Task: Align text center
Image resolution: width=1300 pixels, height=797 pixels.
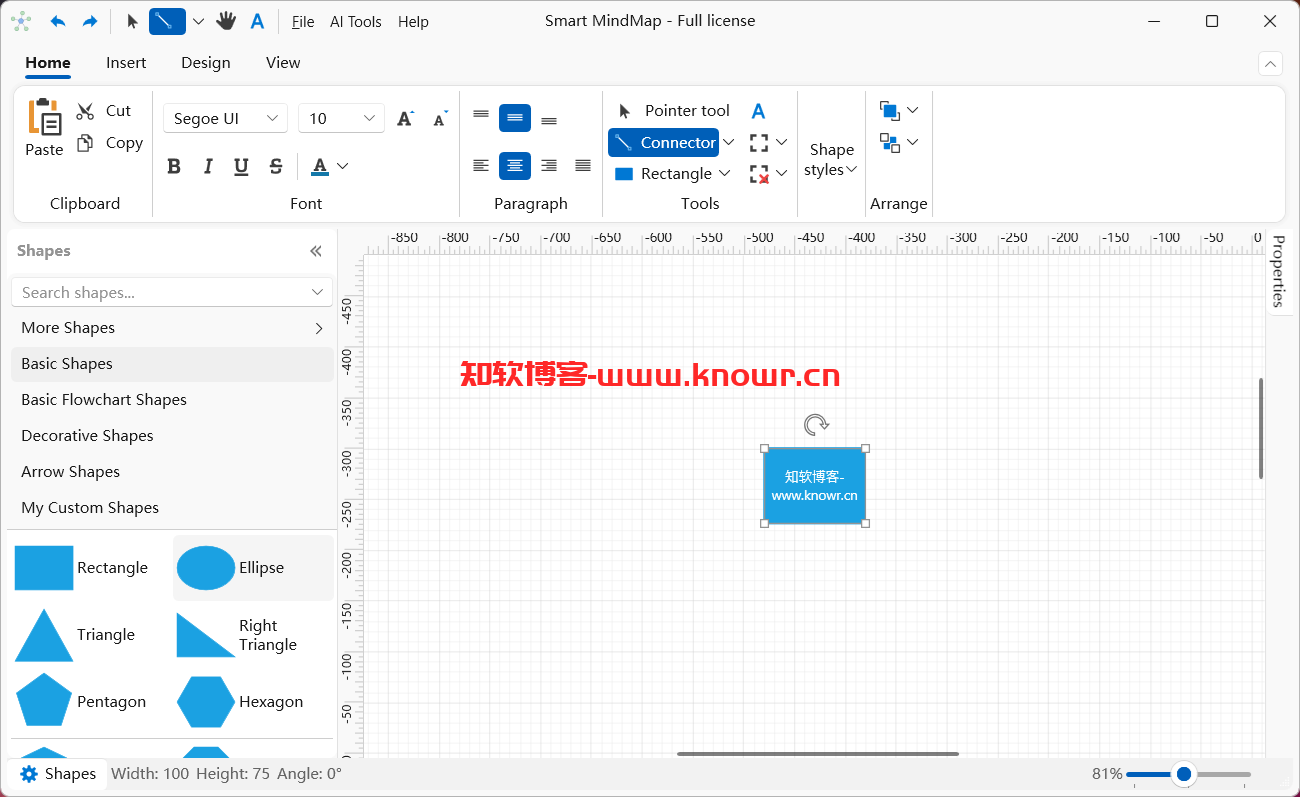Action: tap(515, 166)
